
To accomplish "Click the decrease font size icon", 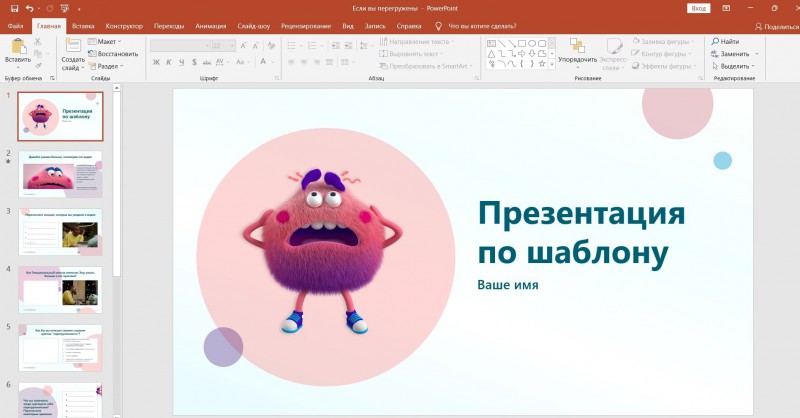I will 256,46.
